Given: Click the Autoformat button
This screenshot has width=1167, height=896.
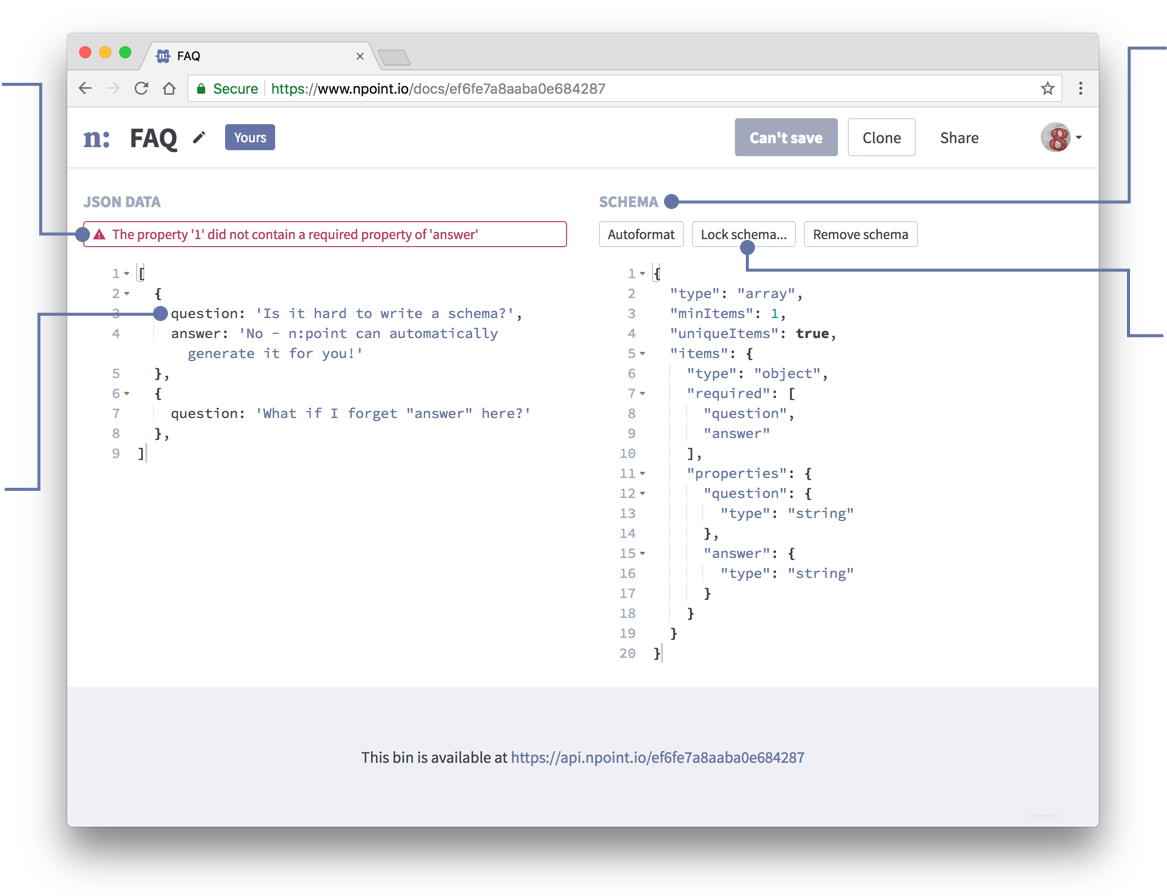Looking at the screenshot, I should 641,234.
